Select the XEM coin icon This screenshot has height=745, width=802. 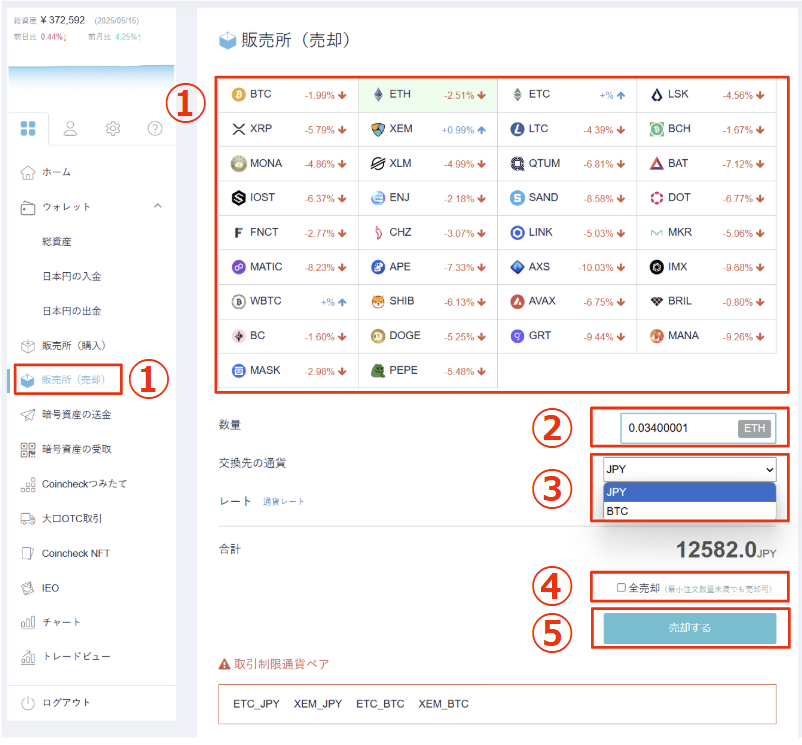point(377,129)
